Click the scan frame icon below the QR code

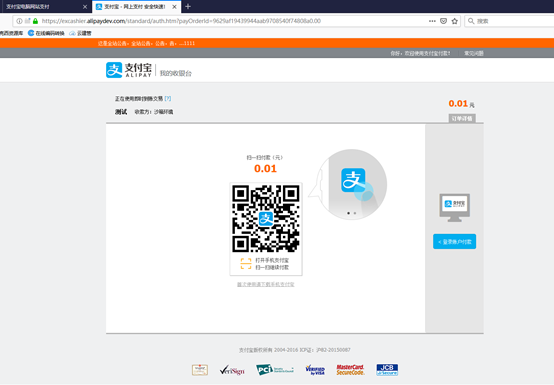click(246, 263)
